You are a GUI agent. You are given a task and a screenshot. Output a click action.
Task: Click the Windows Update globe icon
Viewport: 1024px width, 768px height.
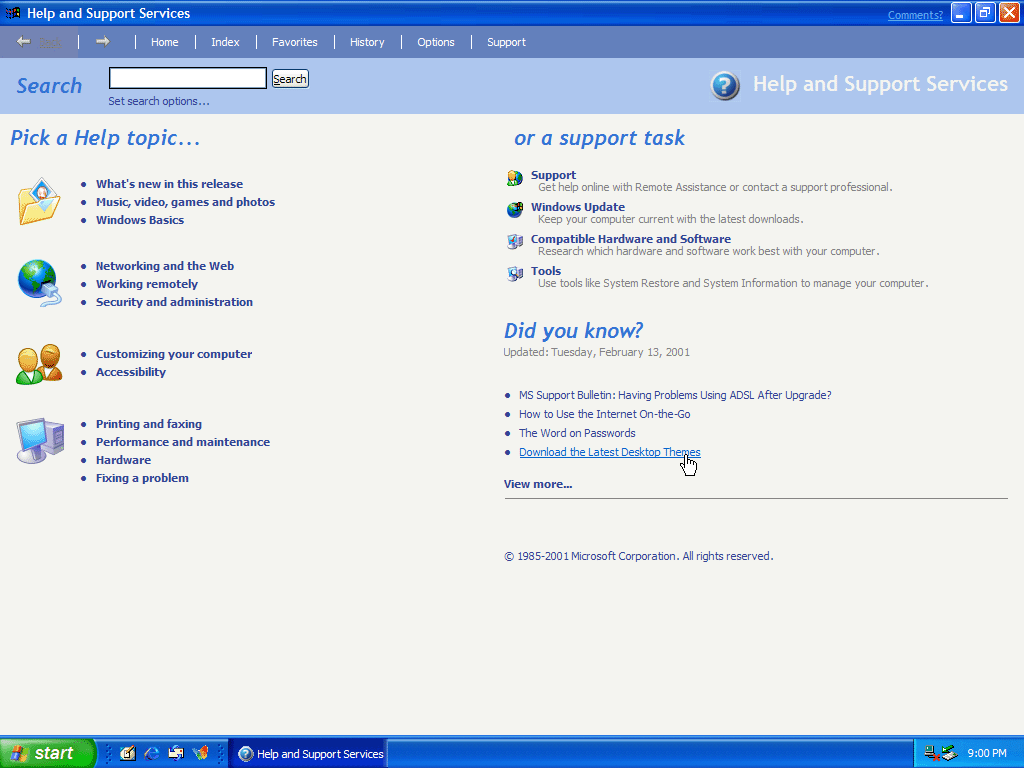515,210
